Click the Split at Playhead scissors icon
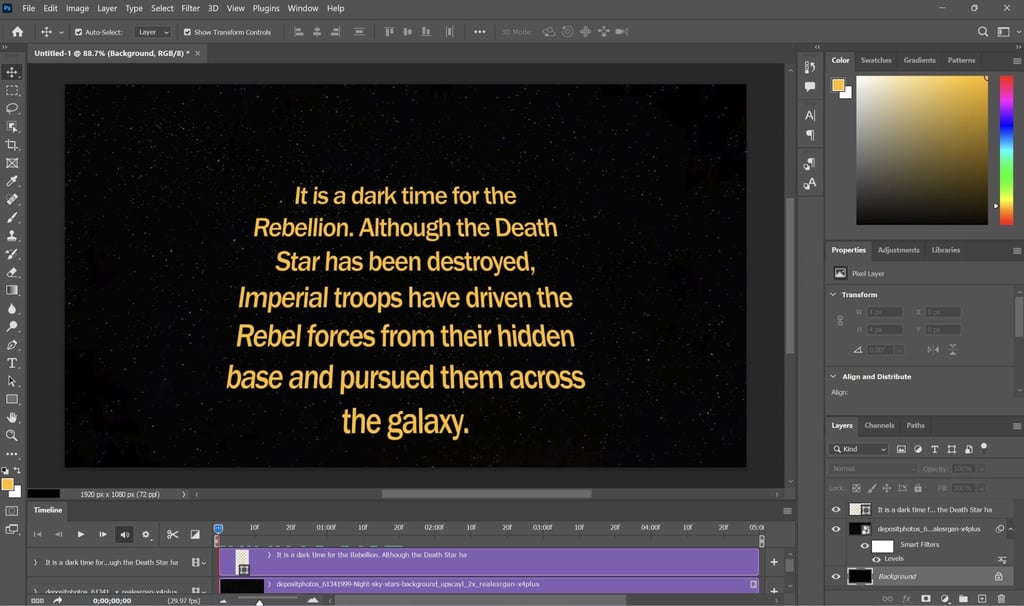 click(x=172, y=534)
